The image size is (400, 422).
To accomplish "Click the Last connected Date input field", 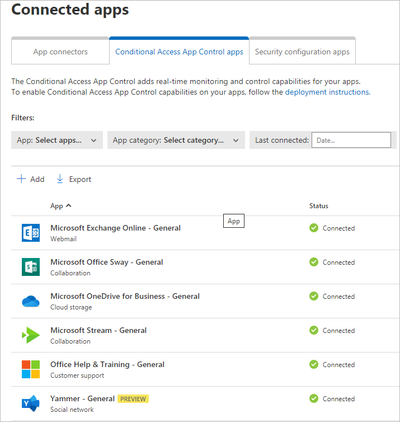I will 351,140.
